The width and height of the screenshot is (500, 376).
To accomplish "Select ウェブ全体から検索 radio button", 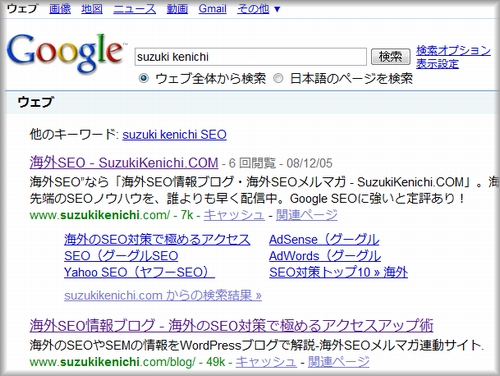I will point(144,79).
